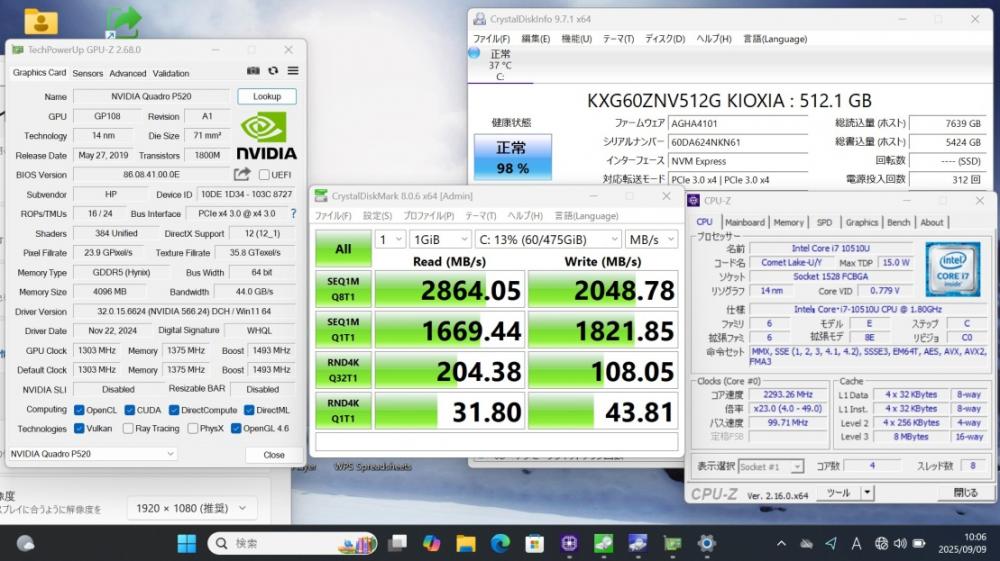Open Microsoft Store from the taskbar
The image size is (1000, 561).
pos(534,543)
